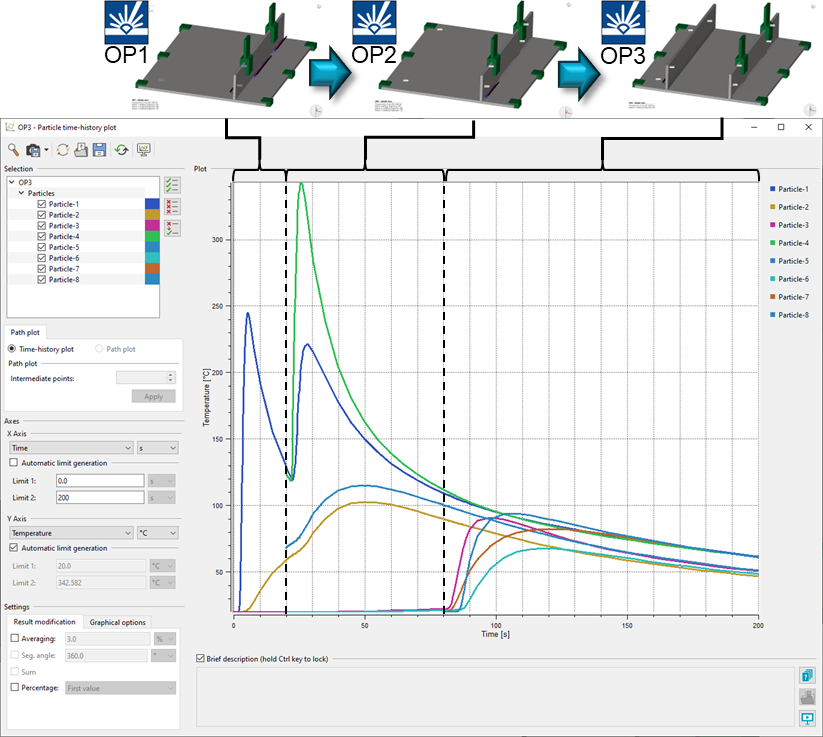Open the snapshot dropdown arrow
This screenshot has height=737, width=823.
click(46, 150)
